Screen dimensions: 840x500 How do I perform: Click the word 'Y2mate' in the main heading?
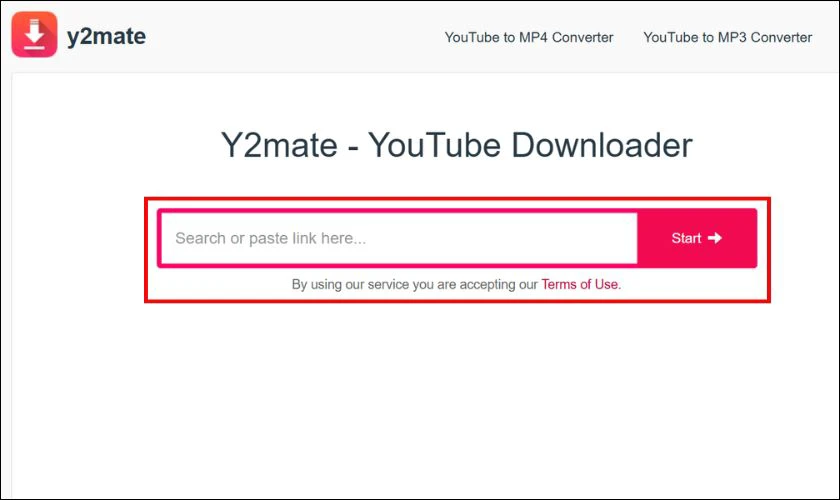click(279, 145)
